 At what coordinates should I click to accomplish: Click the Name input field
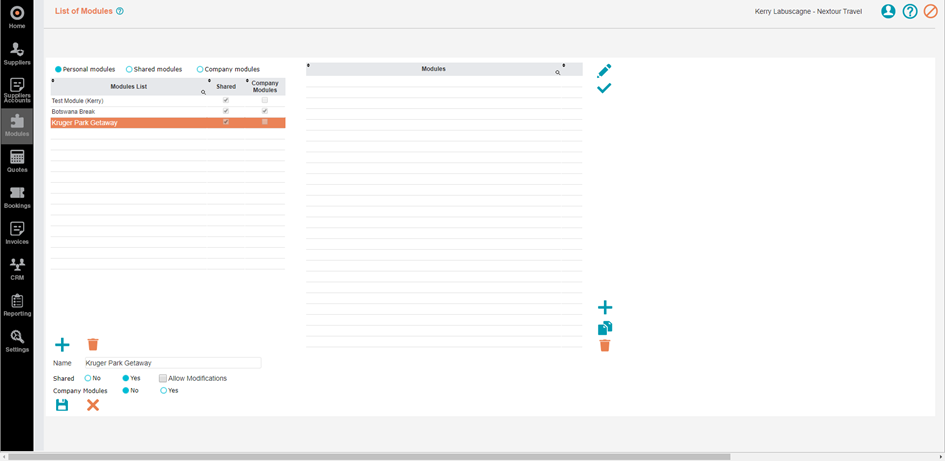(173, 363)
